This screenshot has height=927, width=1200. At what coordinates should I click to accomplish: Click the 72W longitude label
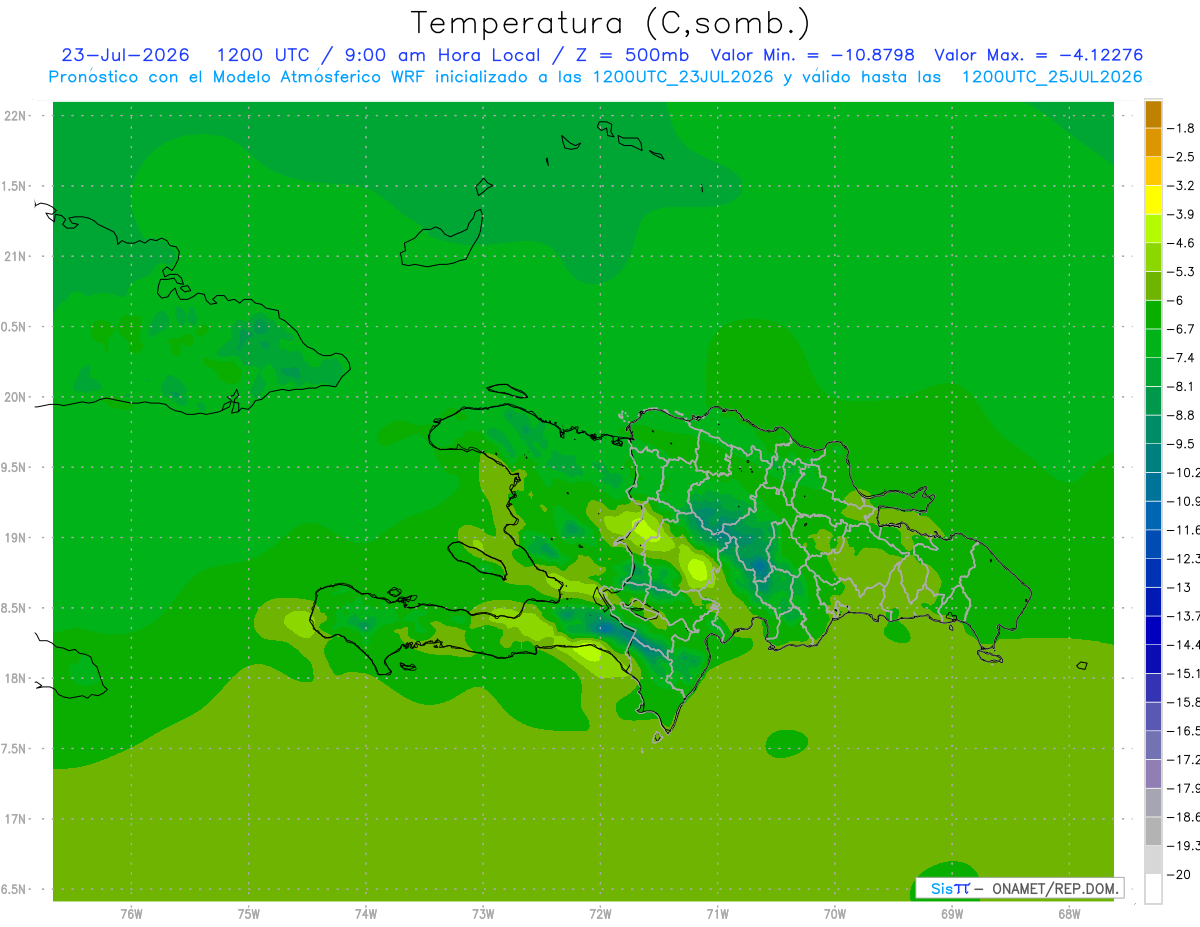pyautogui.click(x=600, y=913)
